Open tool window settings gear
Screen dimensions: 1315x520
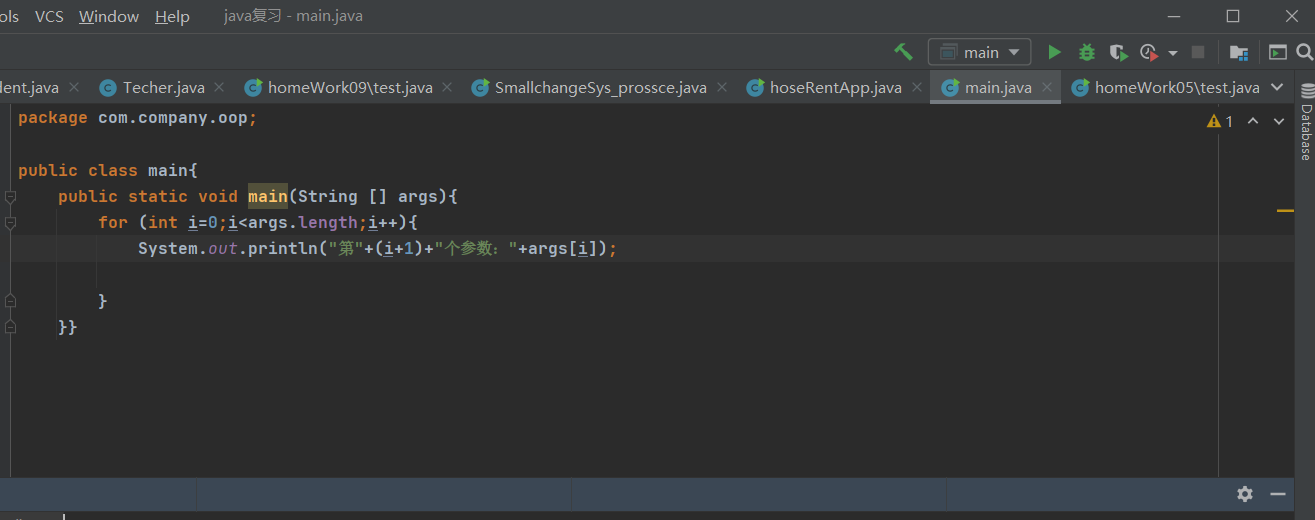pos(1245,494)
